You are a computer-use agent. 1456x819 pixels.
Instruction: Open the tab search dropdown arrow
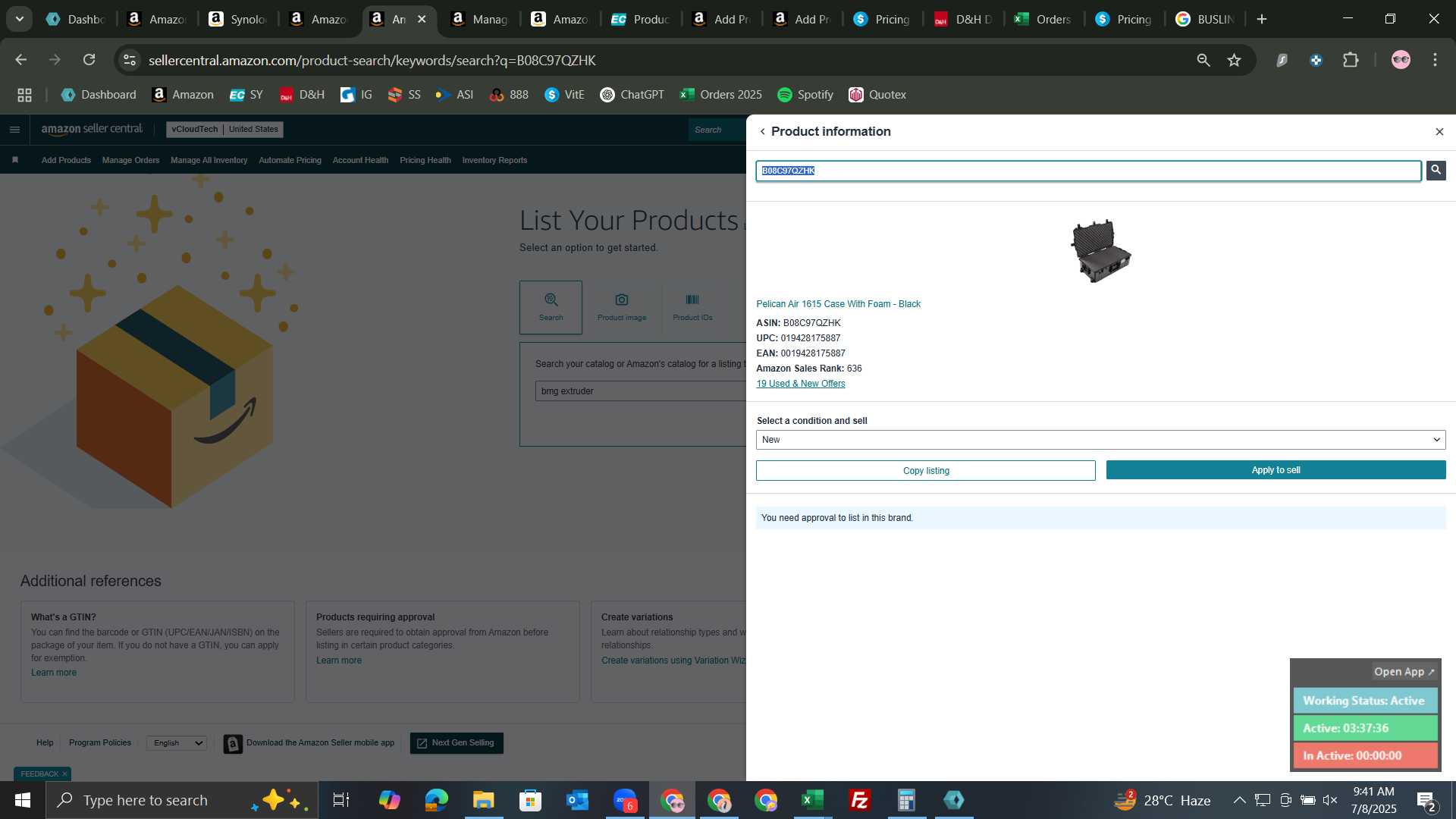click(x=20, y=19)
